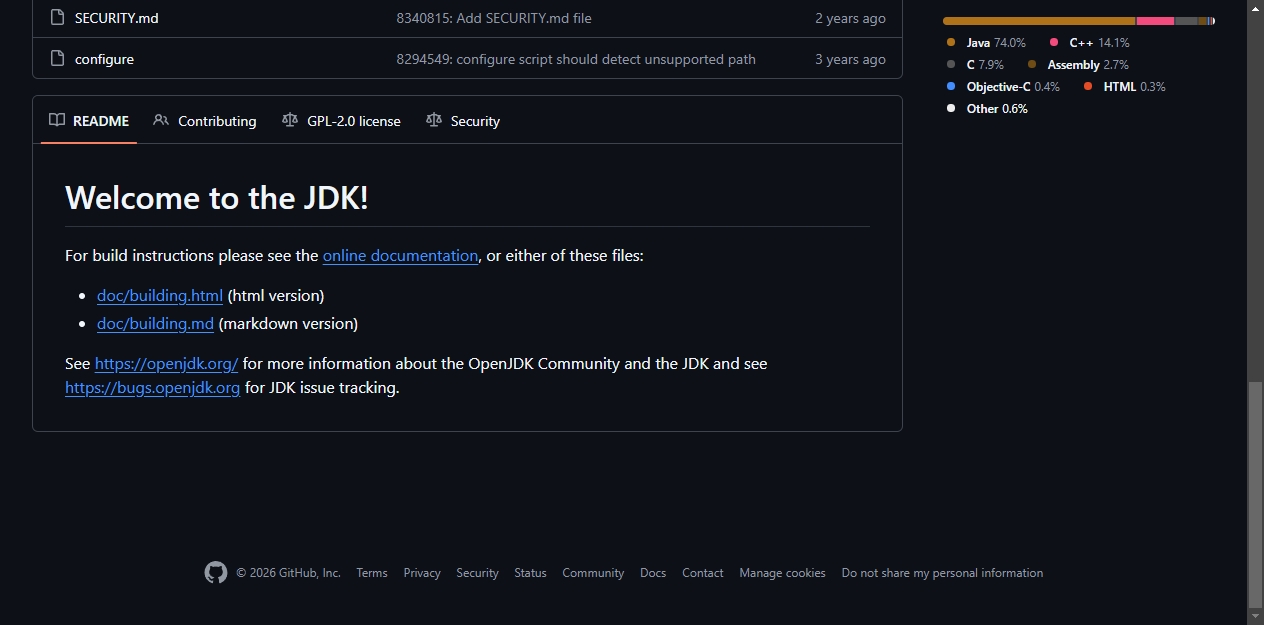Image resolution: width=1264 pixels, height=625 pixels.
Task: Click the Java segment of the language bar
Action: (x=1039, y=21)
